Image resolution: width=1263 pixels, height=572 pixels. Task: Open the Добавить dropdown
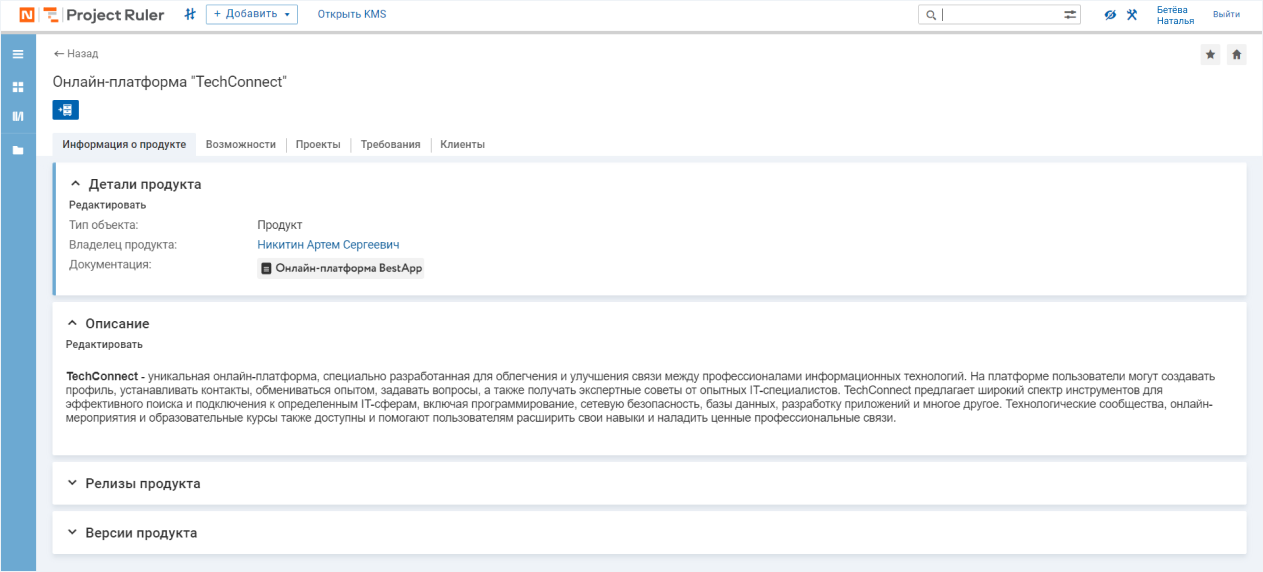(x=252, y=14)
